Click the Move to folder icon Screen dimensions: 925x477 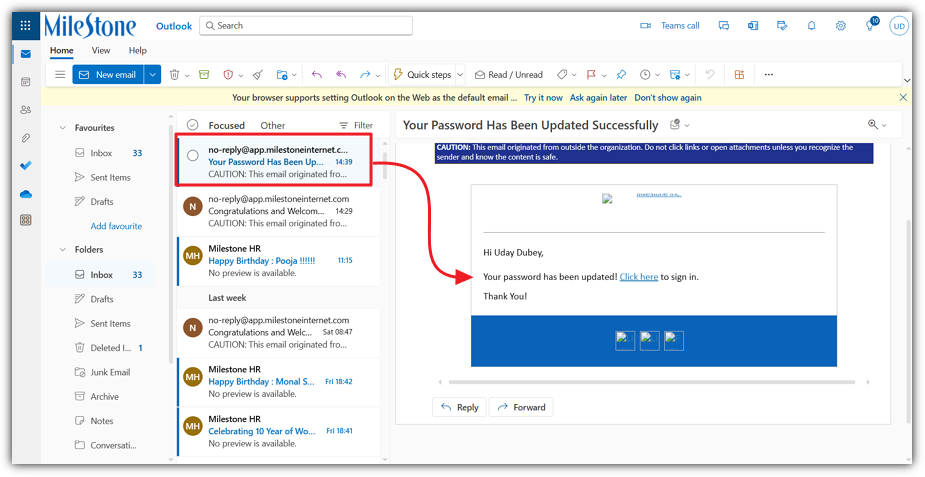pos(282,75)
